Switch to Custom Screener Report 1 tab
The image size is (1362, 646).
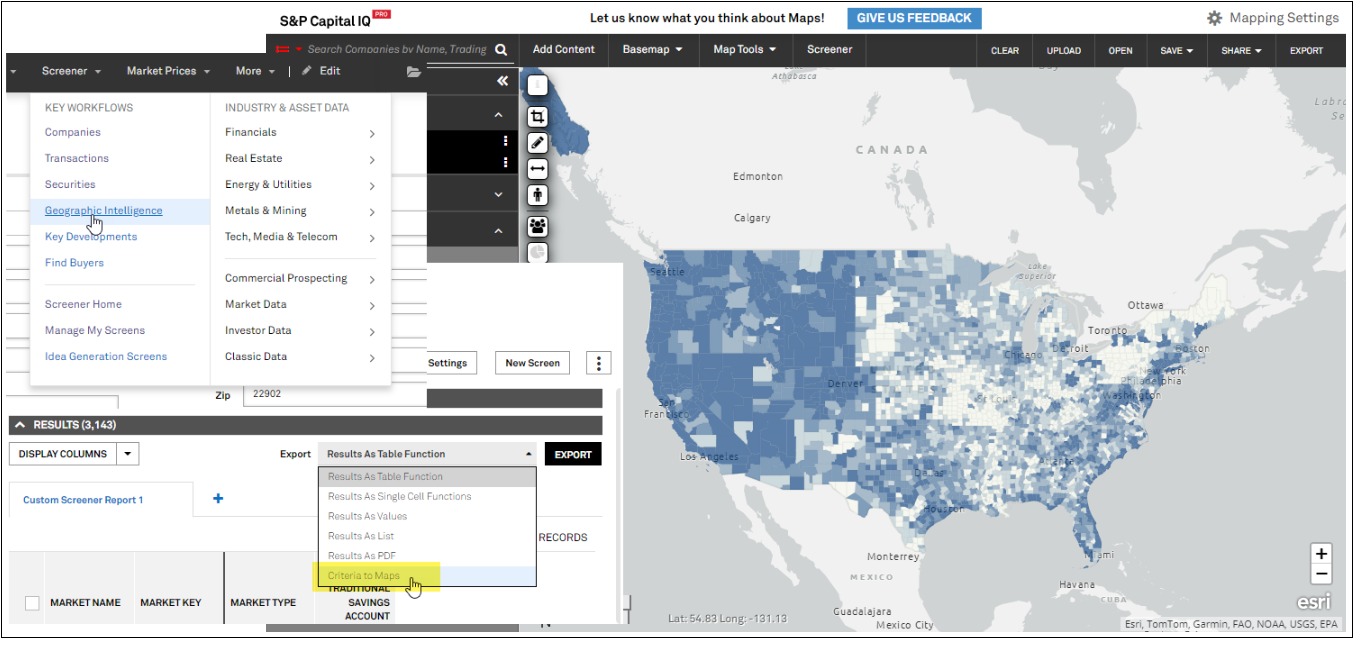coord(83,500)
